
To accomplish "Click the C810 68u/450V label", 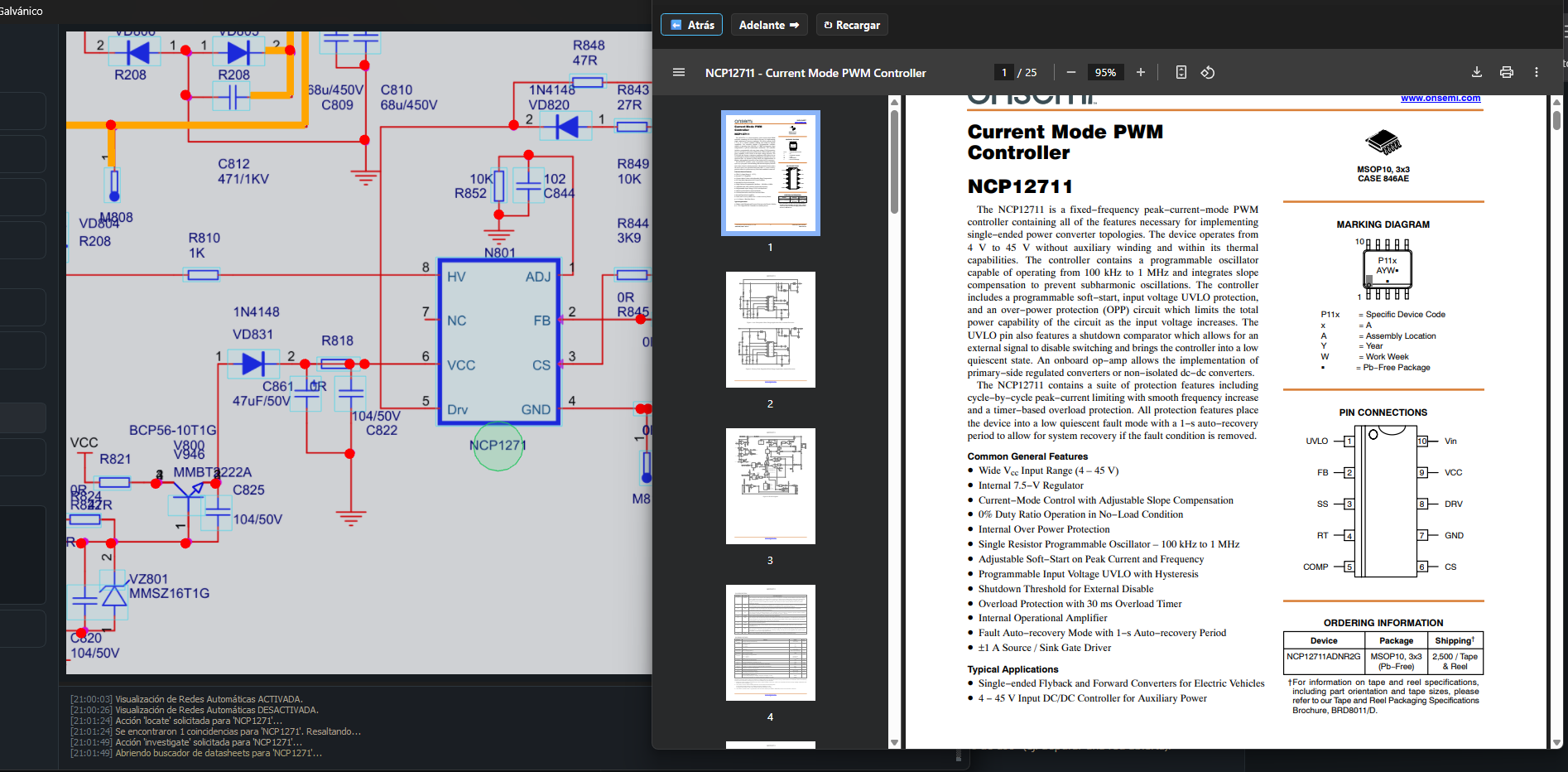I will click(409, 98).
